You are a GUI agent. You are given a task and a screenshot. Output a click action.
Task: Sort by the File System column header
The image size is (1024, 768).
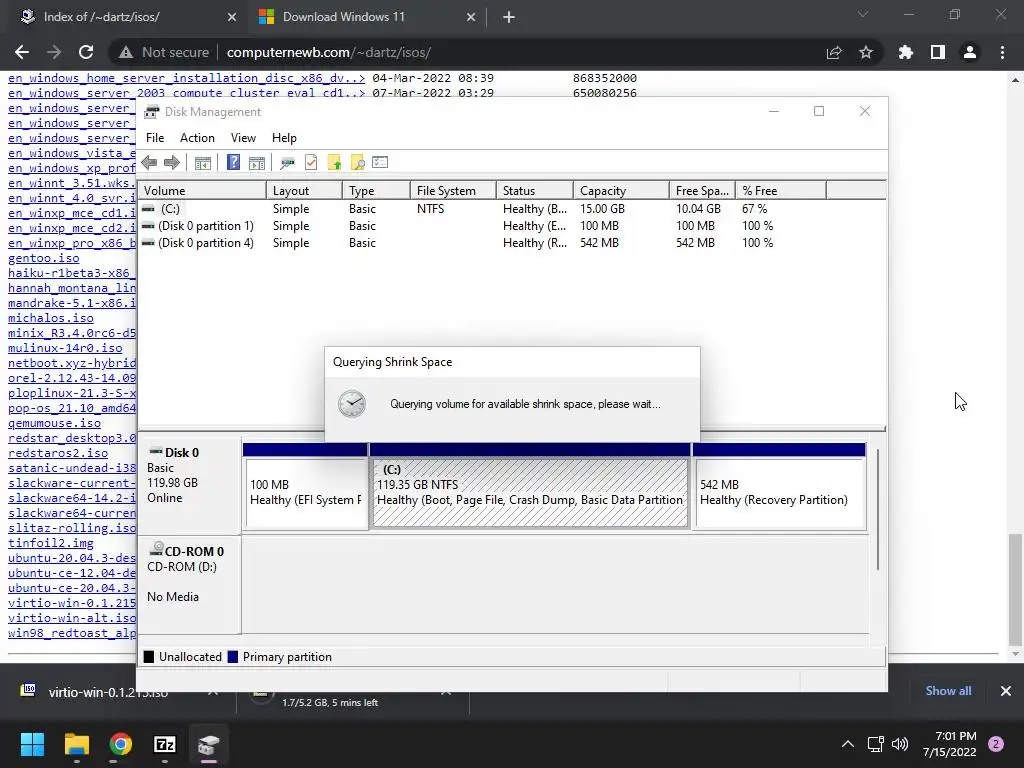coord(453,191)
